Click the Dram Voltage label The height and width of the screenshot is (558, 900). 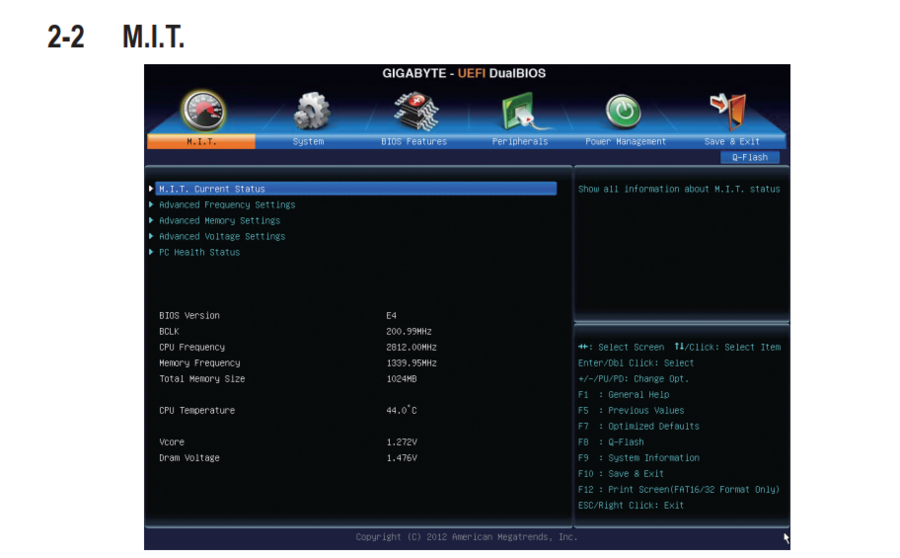click(189, 458)
